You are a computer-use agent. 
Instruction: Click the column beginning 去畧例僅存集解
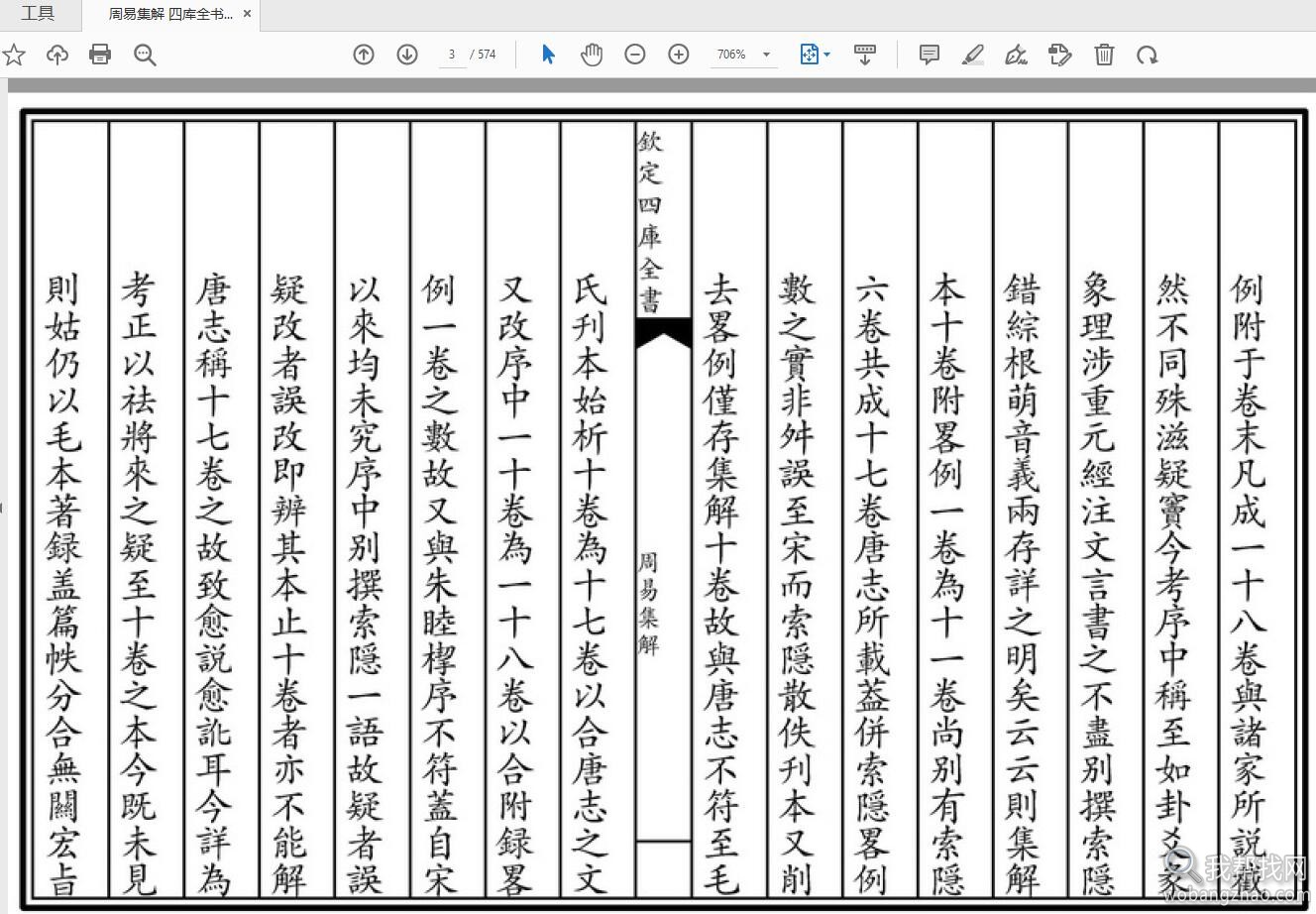point(722,584)
